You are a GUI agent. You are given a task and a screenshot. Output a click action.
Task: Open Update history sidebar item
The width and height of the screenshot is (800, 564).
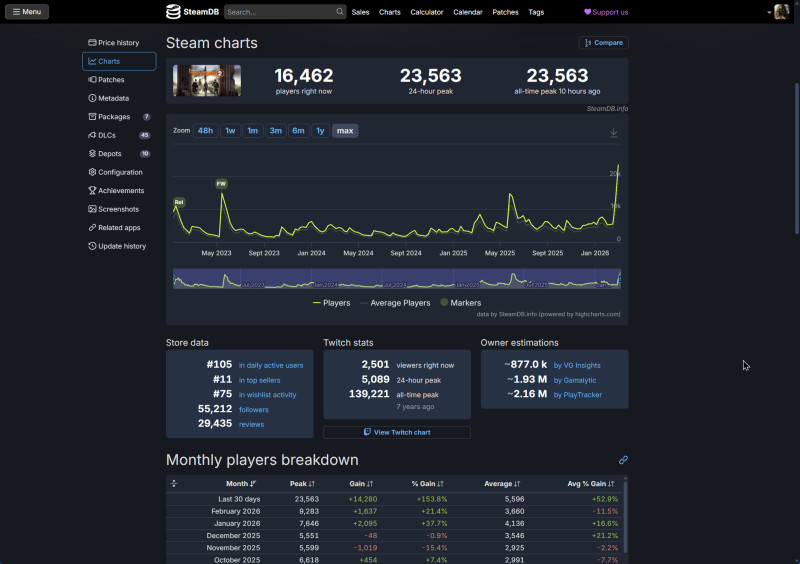pos(119,246)
